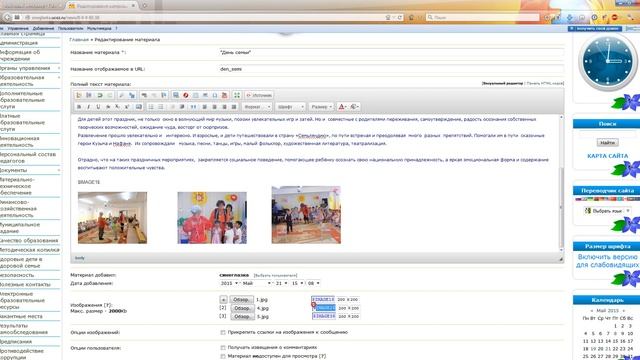This screenshot has height=360, width=640.
Task: Click the analog clock widget
Action: click(607, 62)
